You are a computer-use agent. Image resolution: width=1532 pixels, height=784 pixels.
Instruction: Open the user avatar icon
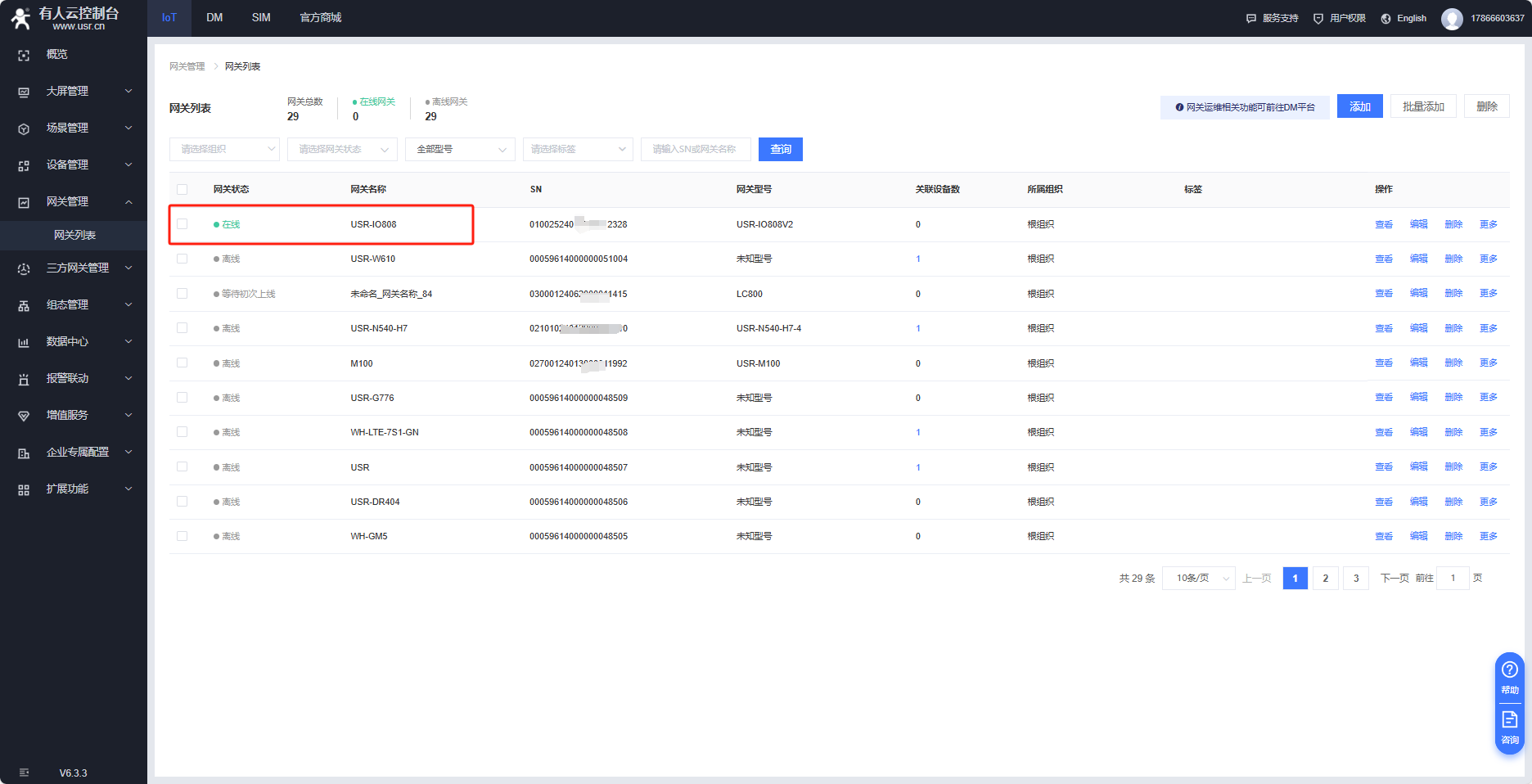1452,18
